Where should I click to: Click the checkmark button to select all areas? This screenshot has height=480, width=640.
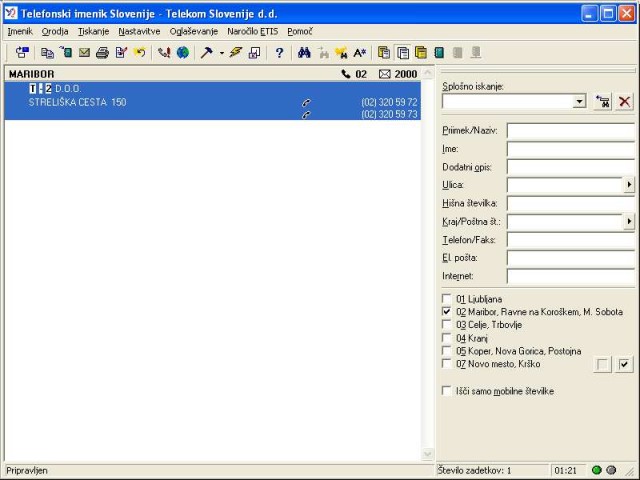pos(624,364)
